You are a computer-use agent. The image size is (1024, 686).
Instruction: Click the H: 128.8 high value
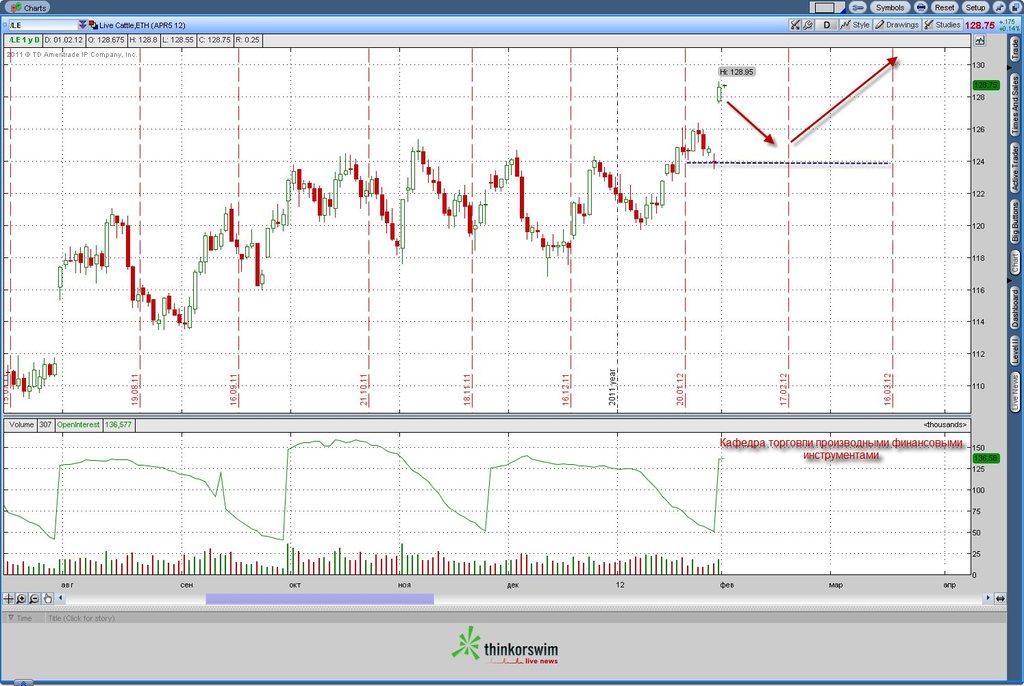click(x=144, y=40)
